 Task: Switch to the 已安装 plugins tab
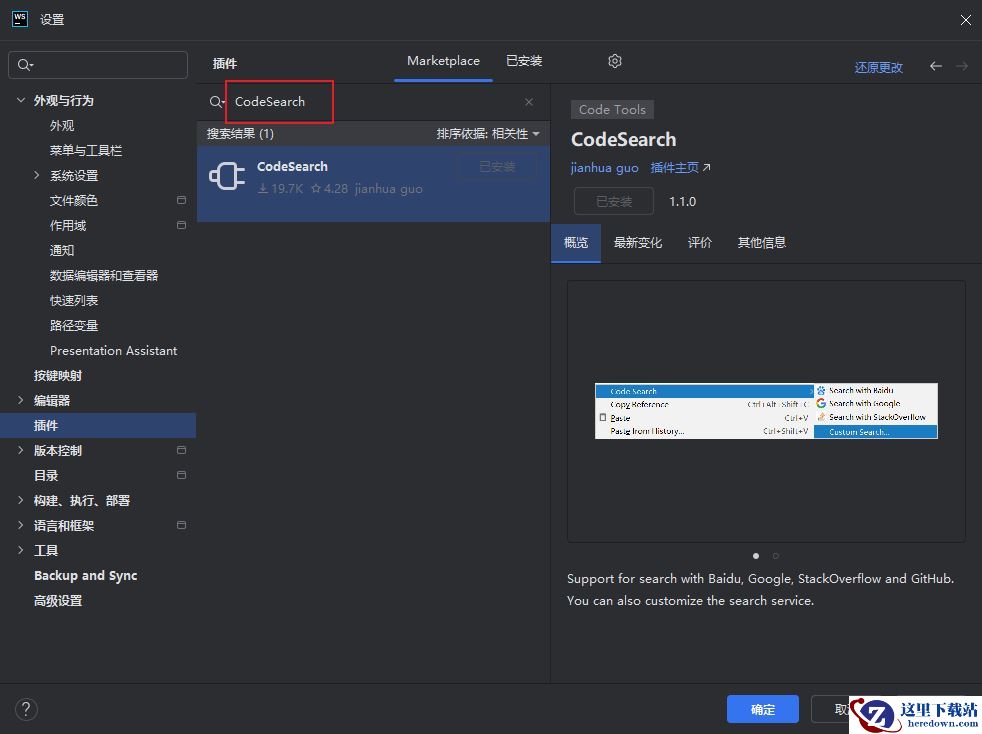point(524,61)
